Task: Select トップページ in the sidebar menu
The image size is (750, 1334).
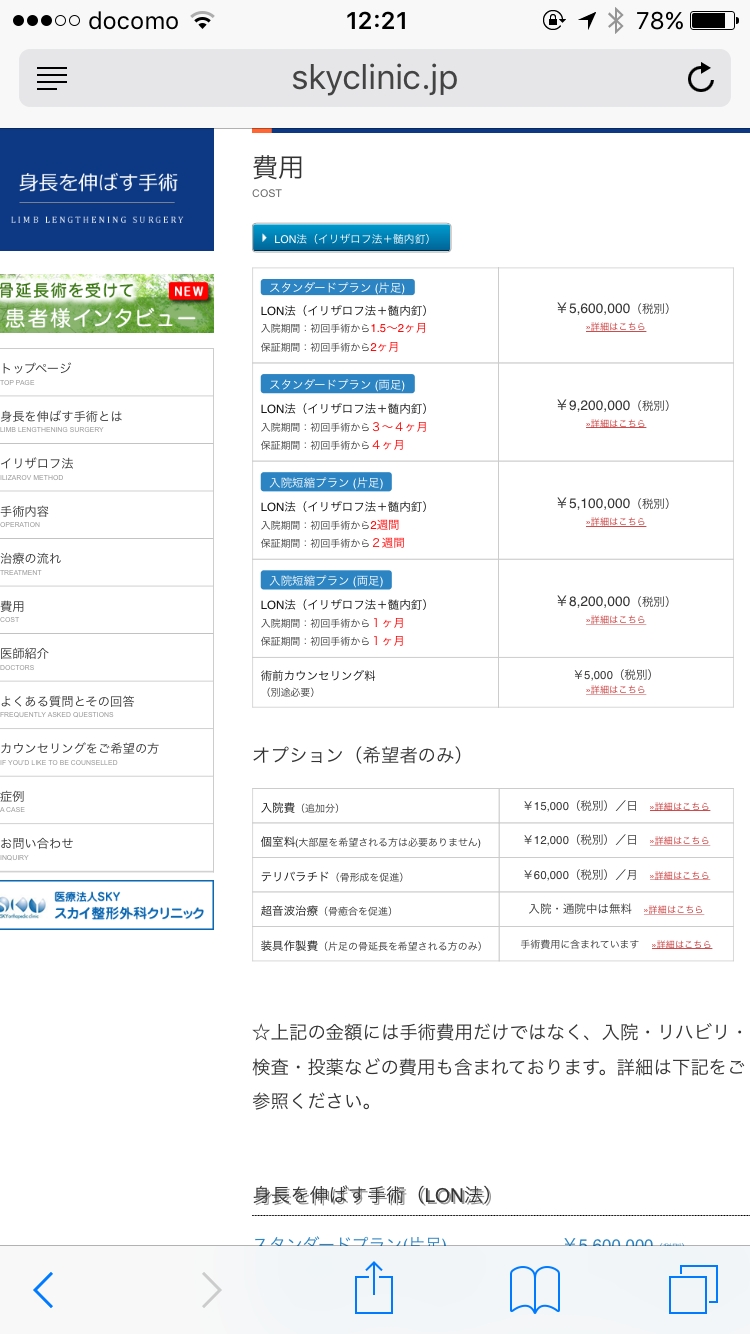Action: click(106, 373)
